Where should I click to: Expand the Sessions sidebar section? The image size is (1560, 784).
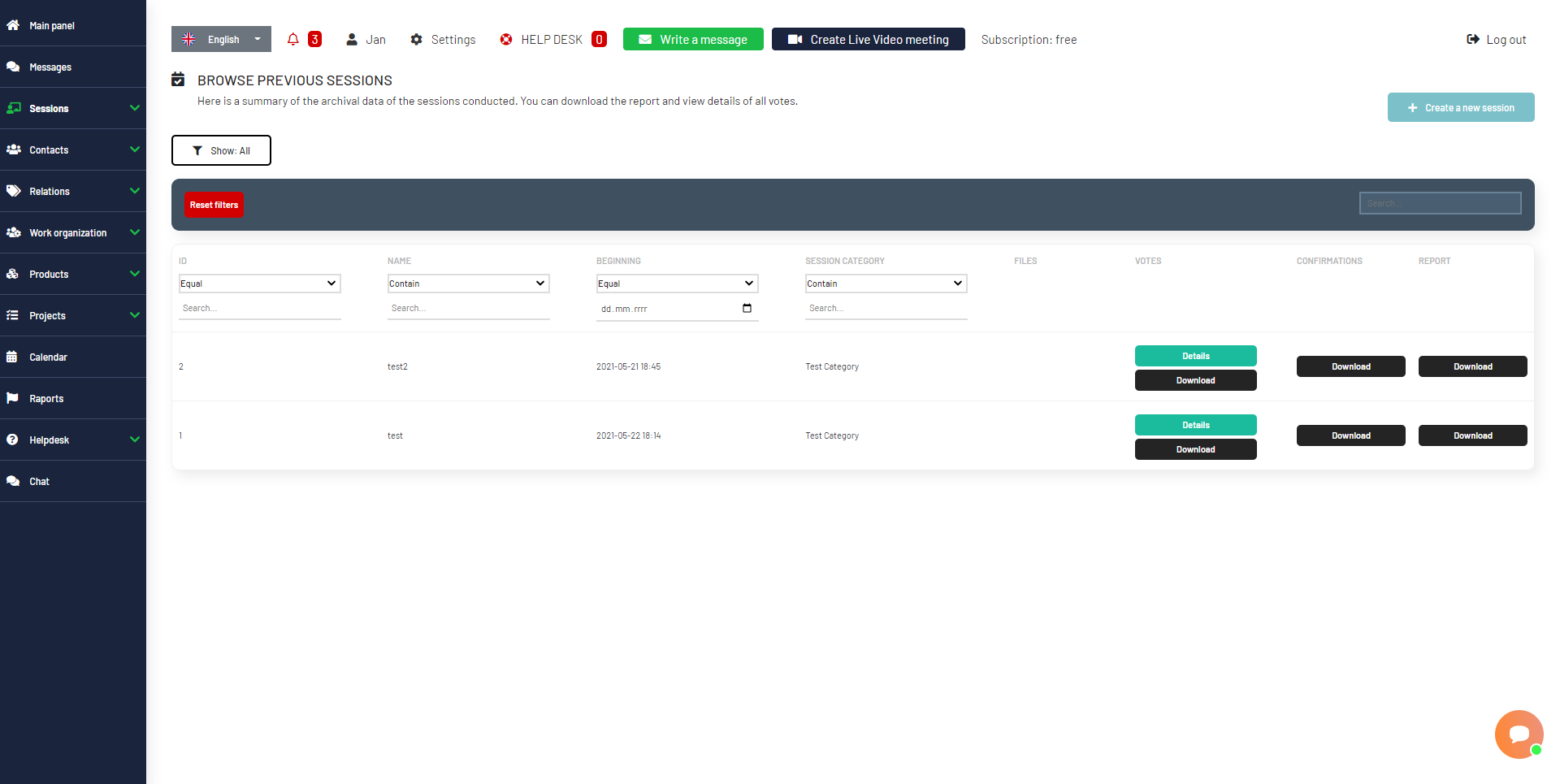tap(73, 108)
